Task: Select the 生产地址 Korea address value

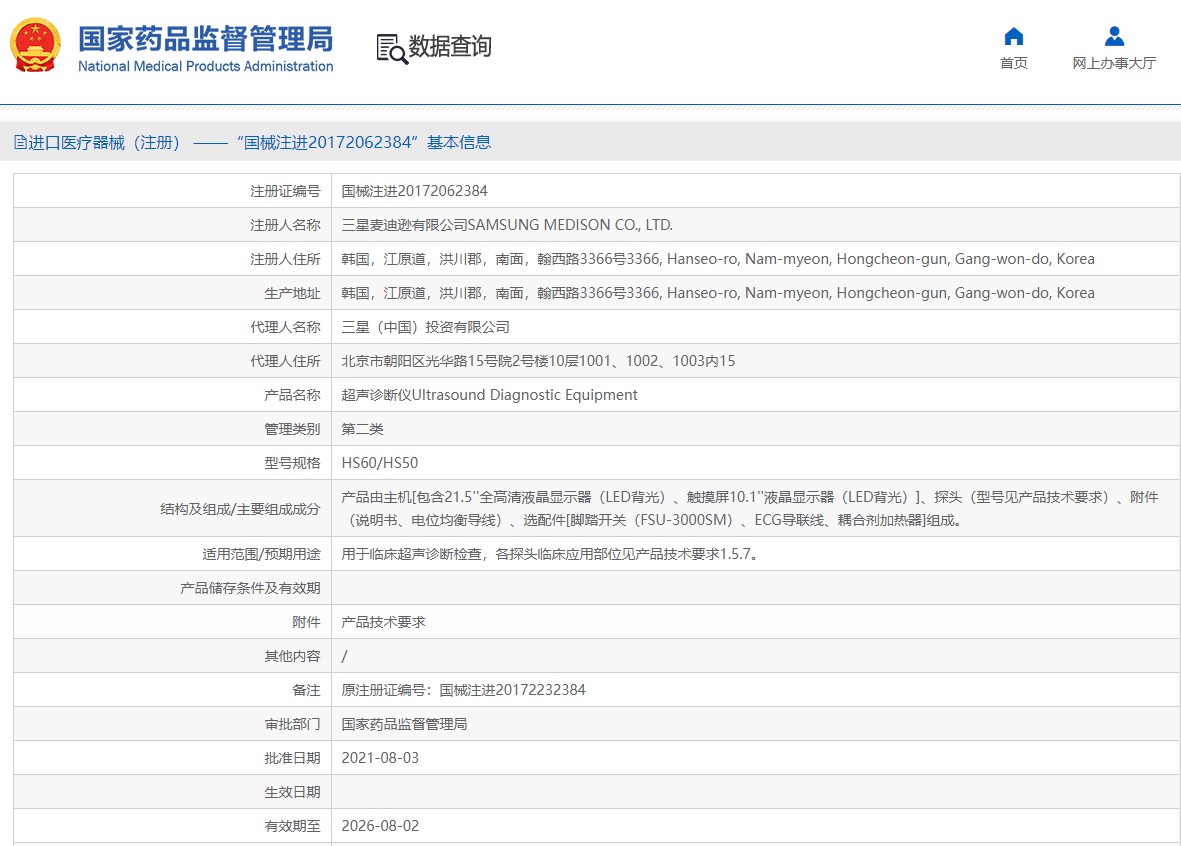Action: click(x=718, y=293)
